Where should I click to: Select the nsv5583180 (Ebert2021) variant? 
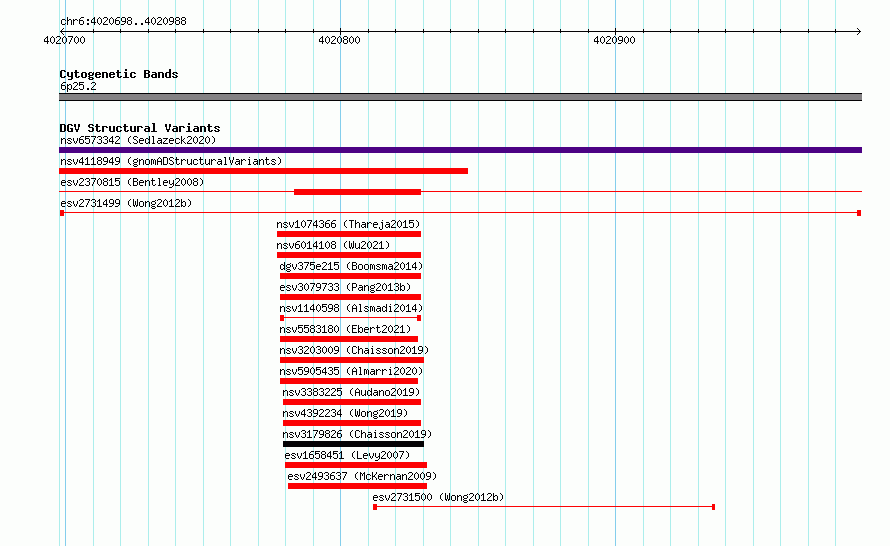345,329
